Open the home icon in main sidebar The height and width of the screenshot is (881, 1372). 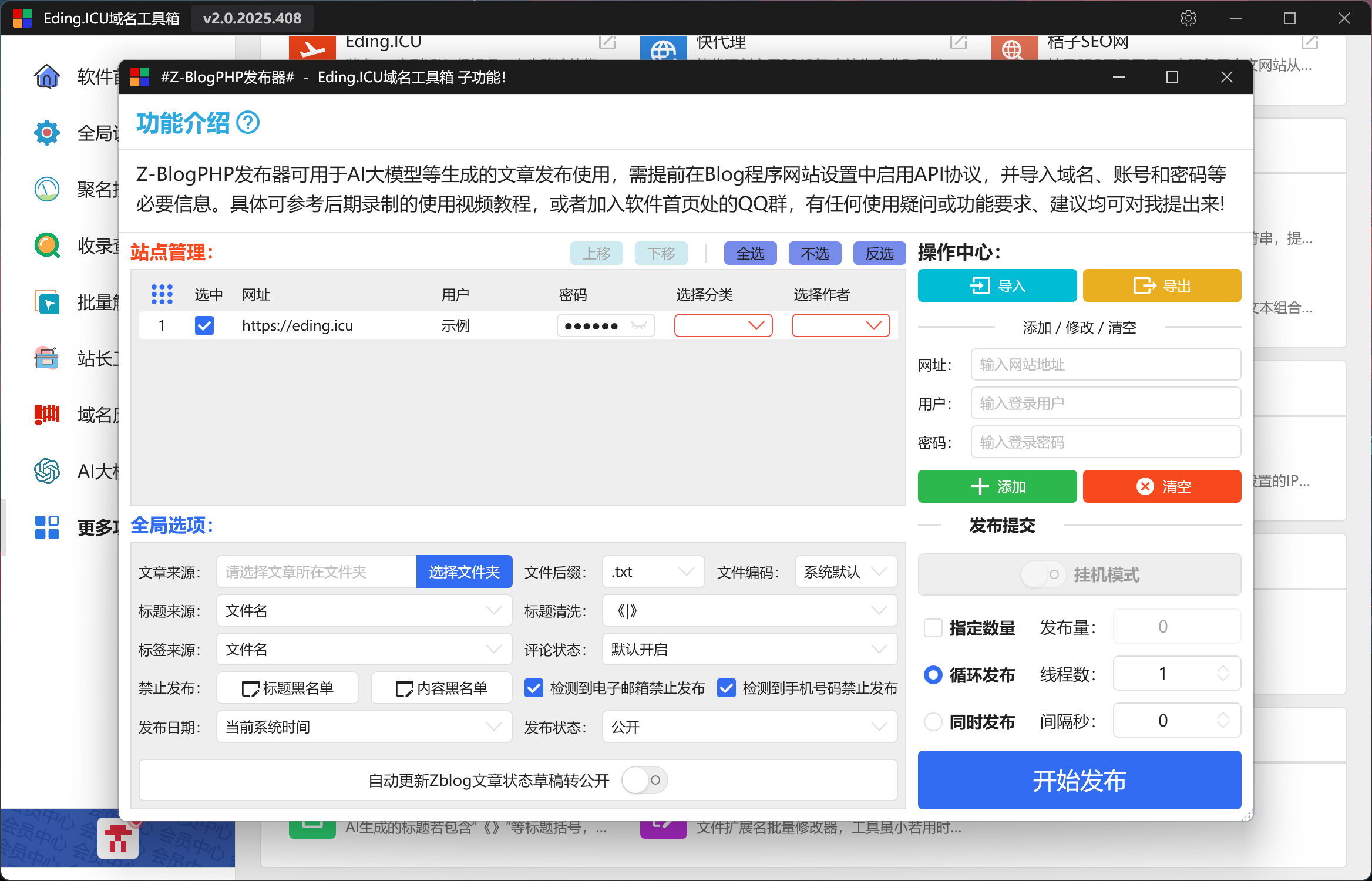point(47,76)
